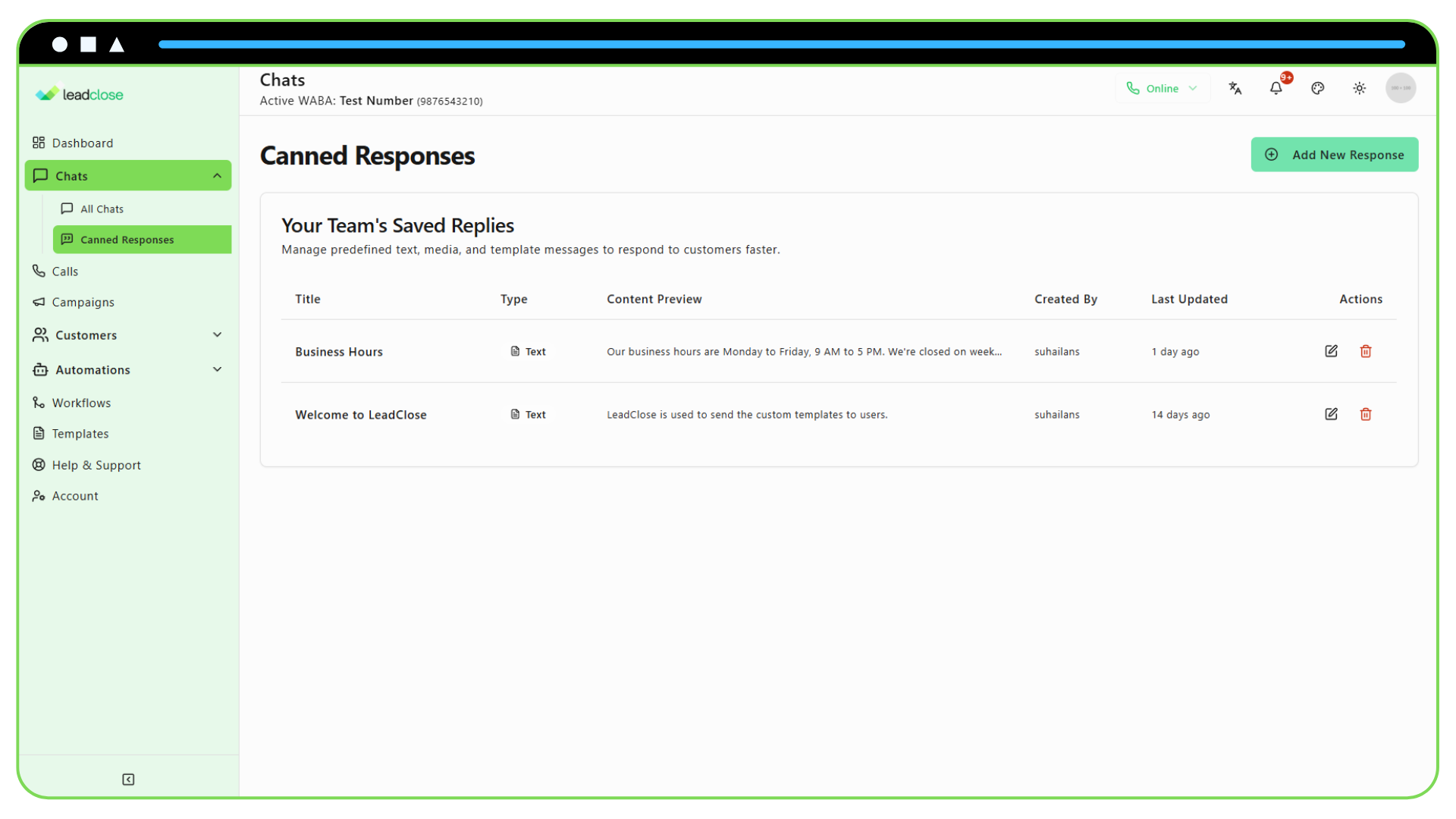Collapse the sidebar with the arrow toggle
Viewport: 1456px width, 819px height.
[127, 779]
